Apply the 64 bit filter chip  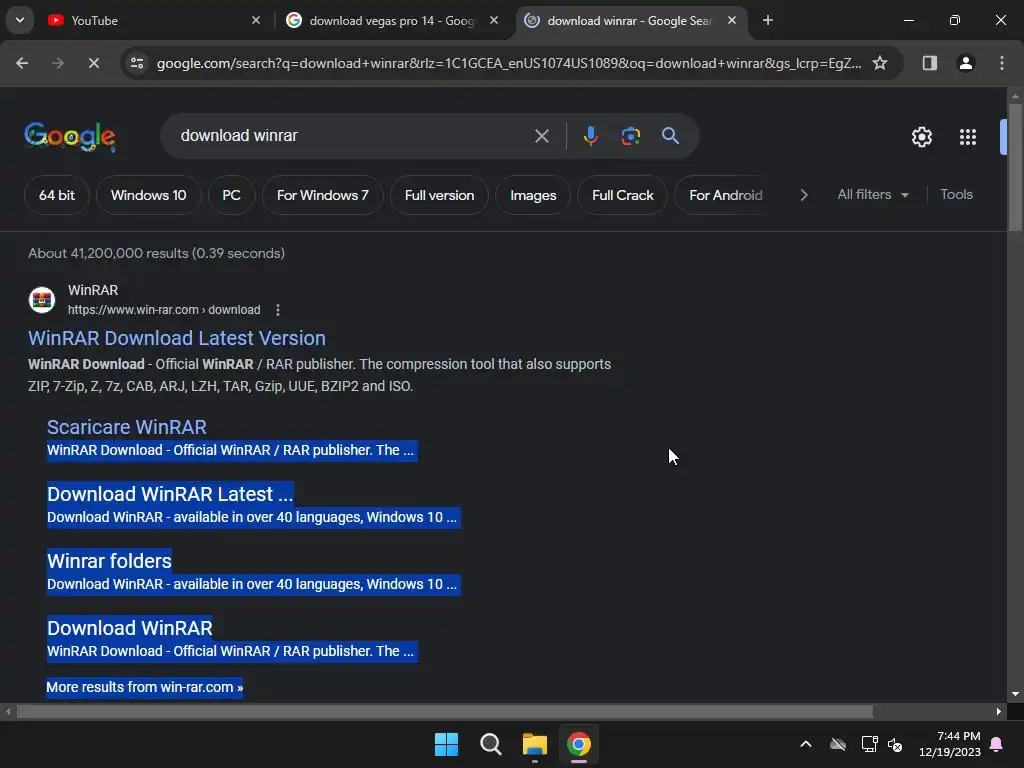coord(57,195)
